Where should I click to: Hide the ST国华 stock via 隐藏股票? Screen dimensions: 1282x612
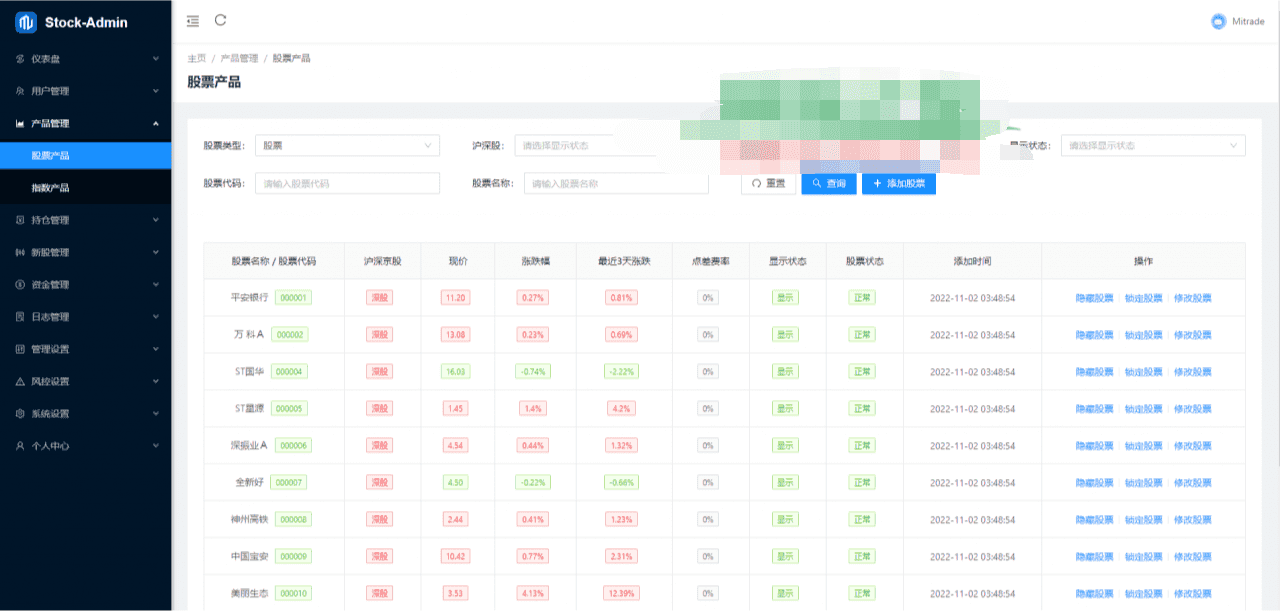click(1094, 372)
